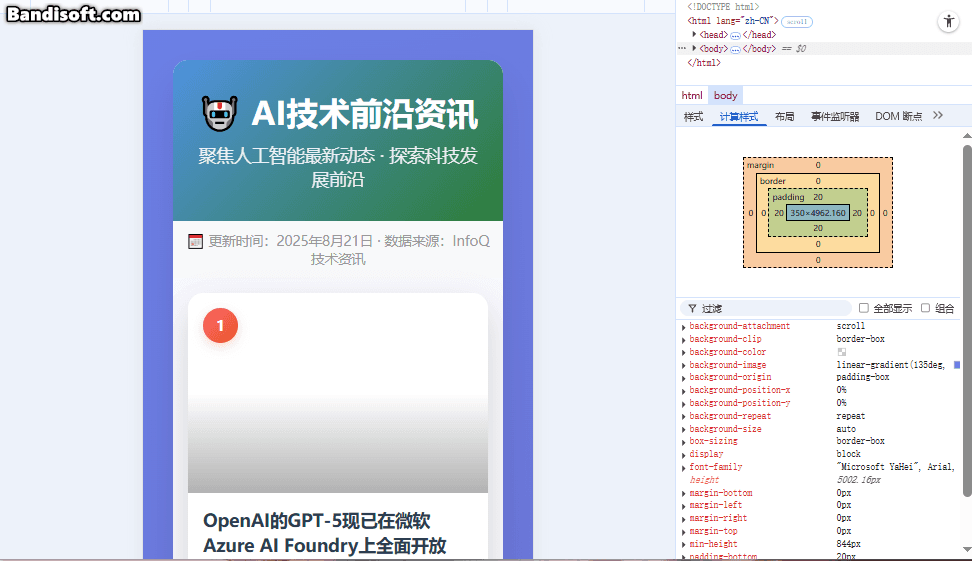Click the content size 350×4962.160 in box model
This screenshot has height=561, width=972.
tap(818, 213)
